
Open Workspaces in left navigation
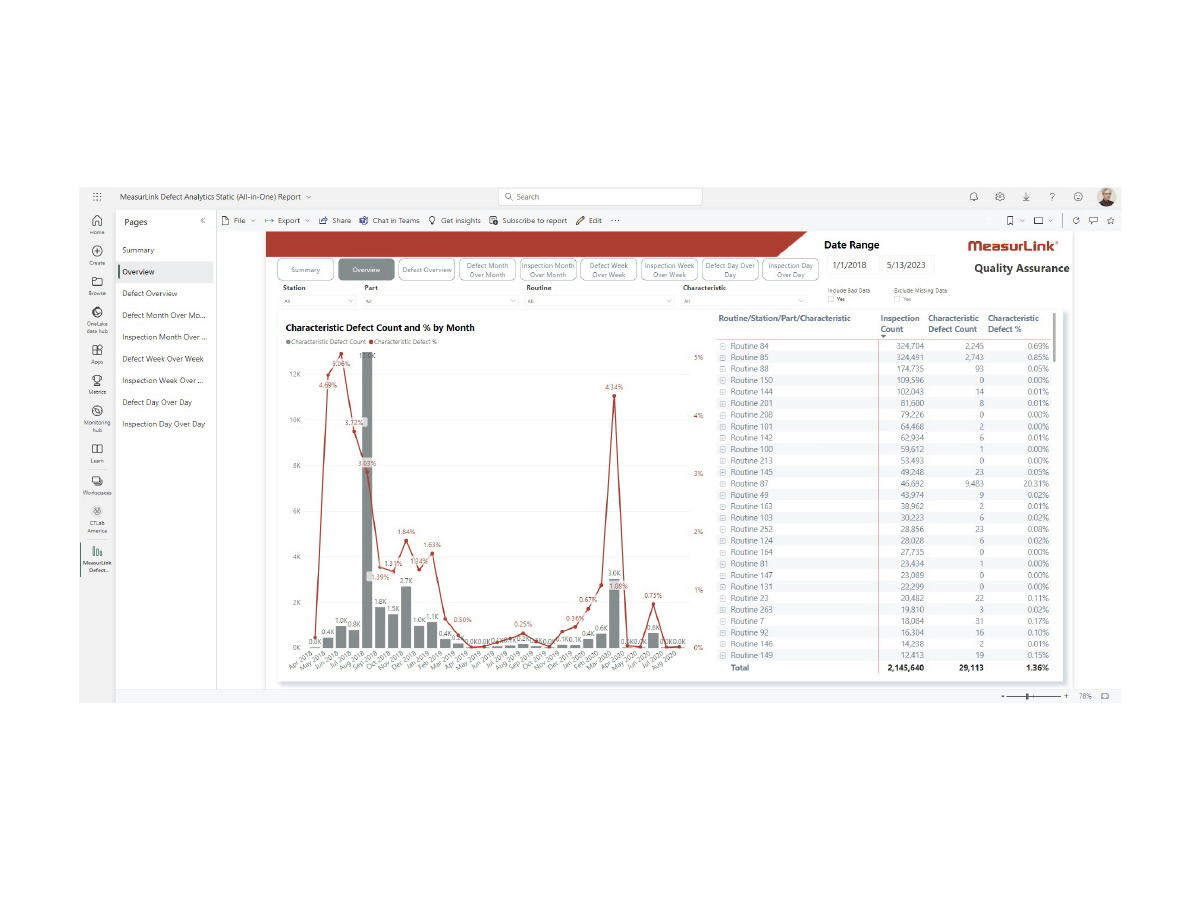97,485
